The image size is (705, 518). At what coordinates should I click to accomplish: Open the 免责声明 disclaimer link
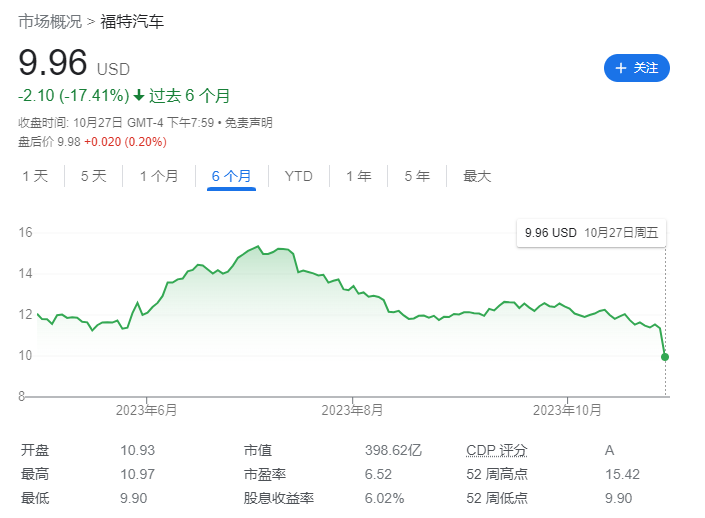[249, 123]
